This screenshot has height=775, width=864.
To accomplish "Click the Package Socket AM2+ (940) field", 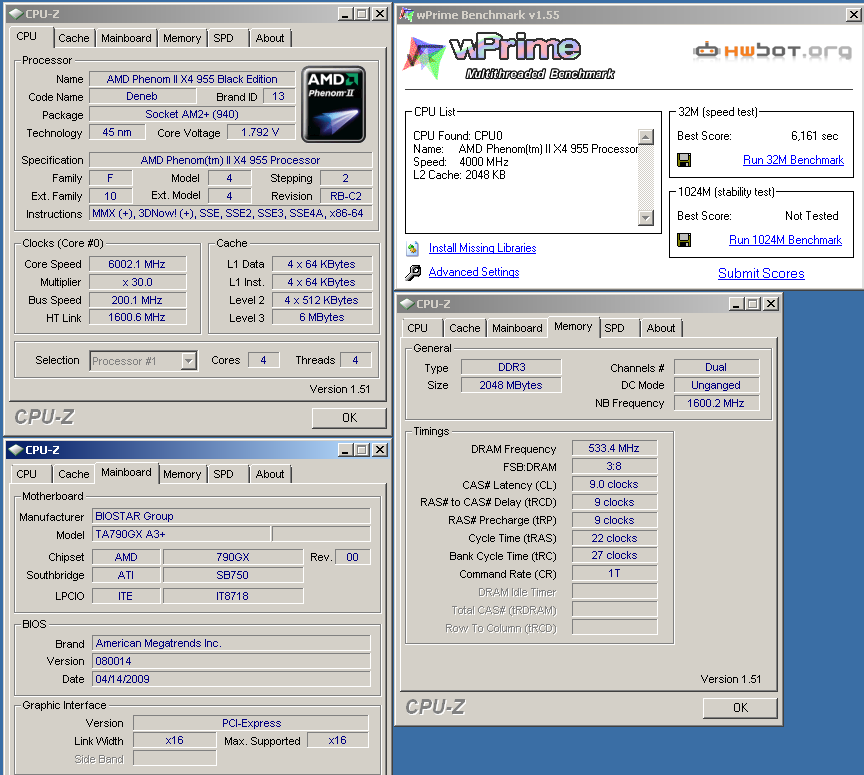I will pyautogui.click(x=192, y=114).
